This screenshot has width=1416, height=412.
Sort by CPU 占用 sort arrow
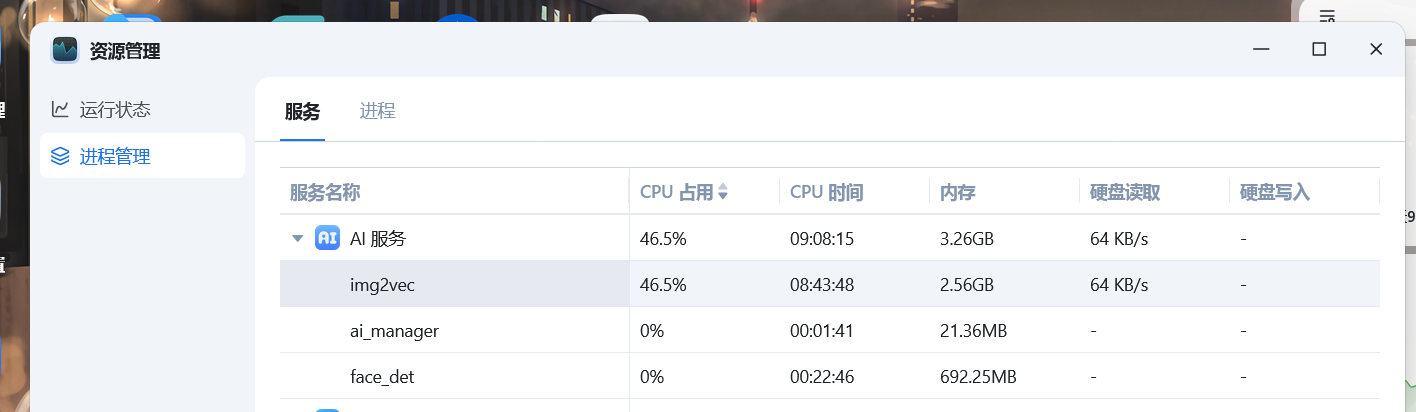pos(723,192)
